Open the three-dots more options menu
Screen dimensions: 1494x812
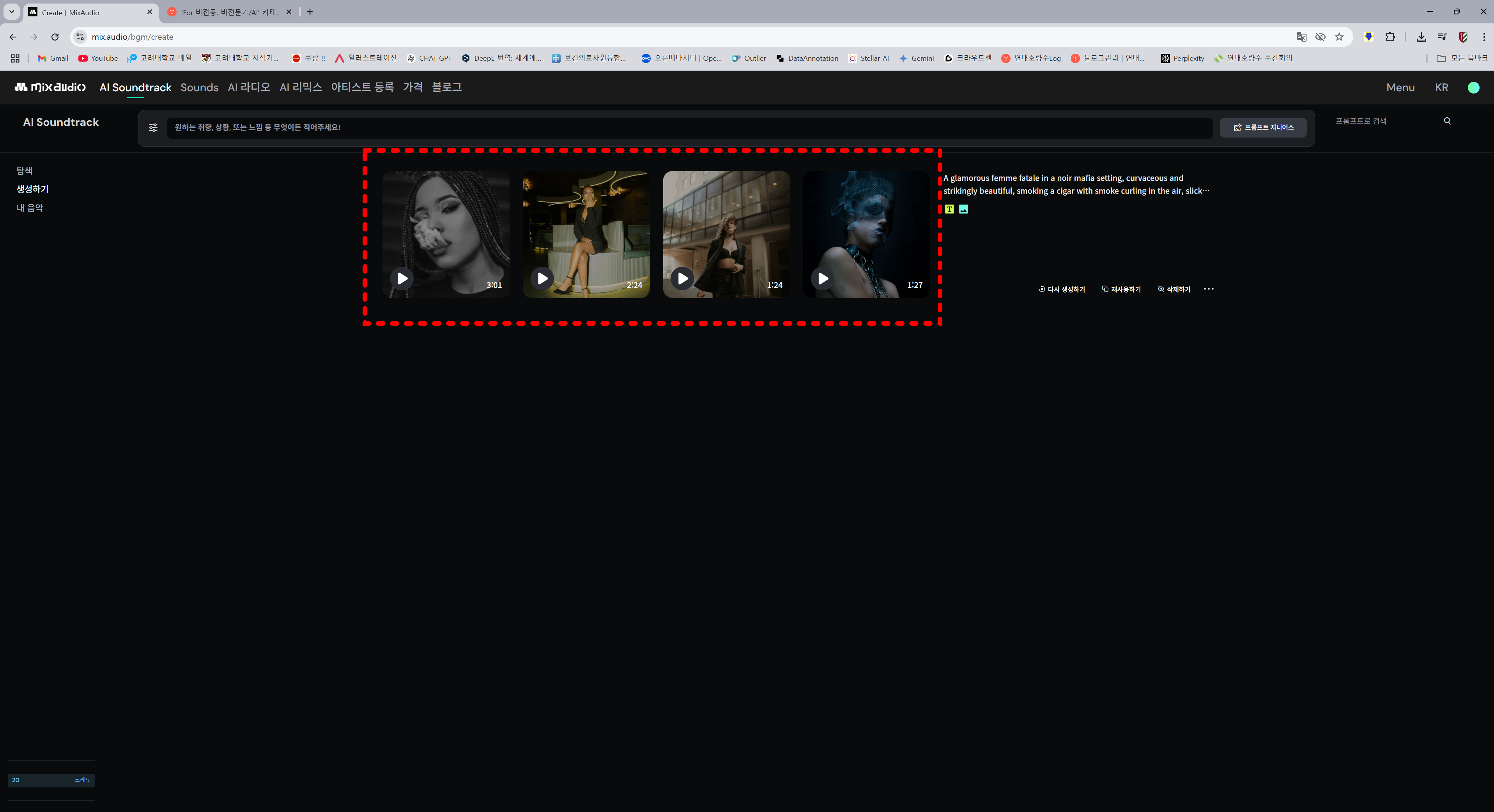click(1209, 289)
